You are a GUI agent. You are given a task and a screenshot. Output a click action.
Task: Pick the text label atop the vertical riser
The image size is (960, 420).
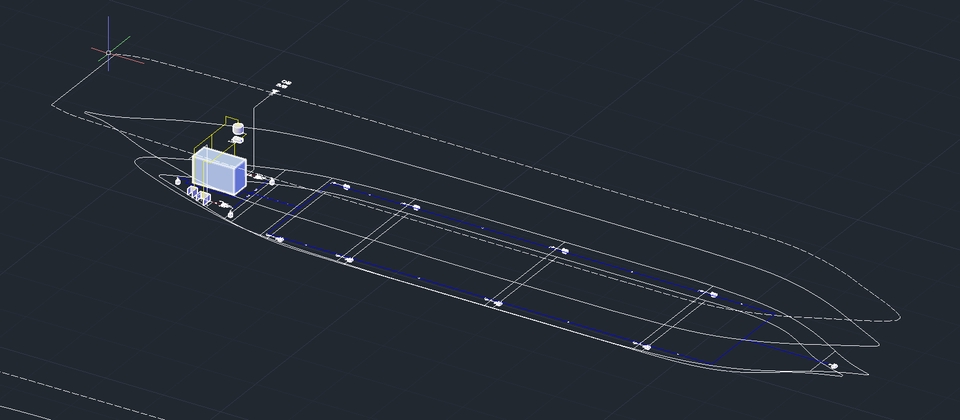[285, 83]
